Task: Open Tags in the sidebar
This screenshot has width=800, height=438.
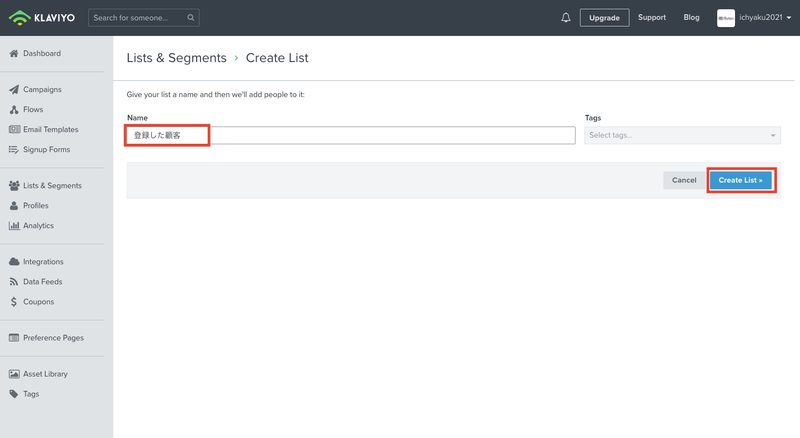Action: tap(31, 394)
